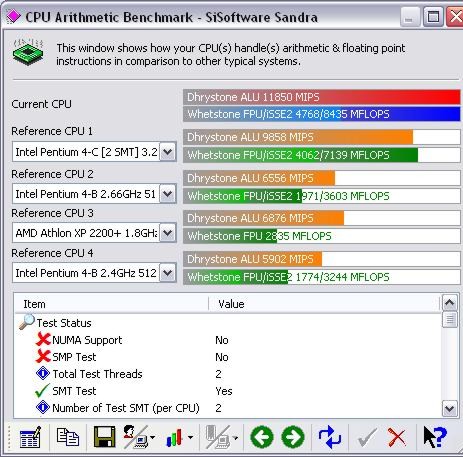Click the person and computer icon

136,437
